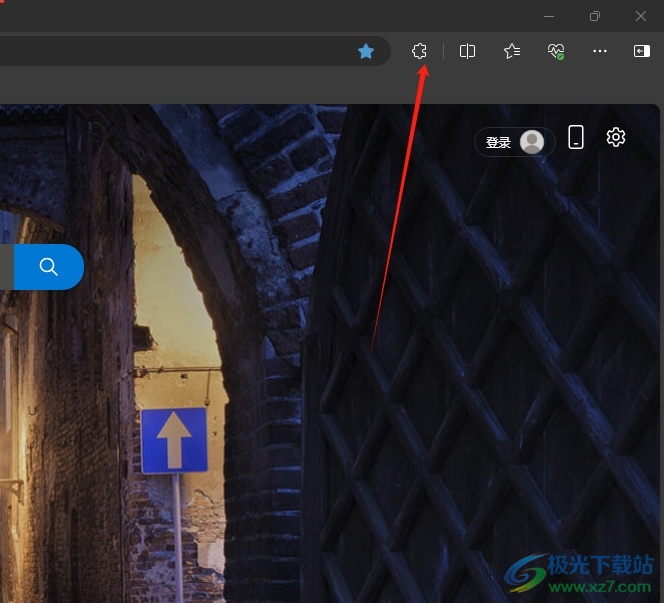
Task: Open the mobile phone icon
Action: (x=575, y=137)
